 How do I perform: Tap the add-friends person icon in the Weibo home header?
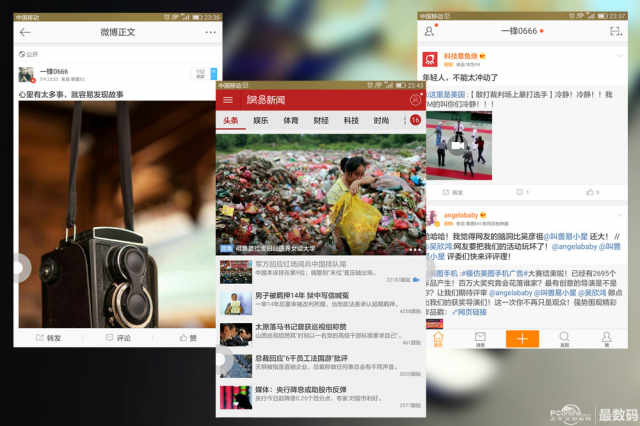coord(429,31)
